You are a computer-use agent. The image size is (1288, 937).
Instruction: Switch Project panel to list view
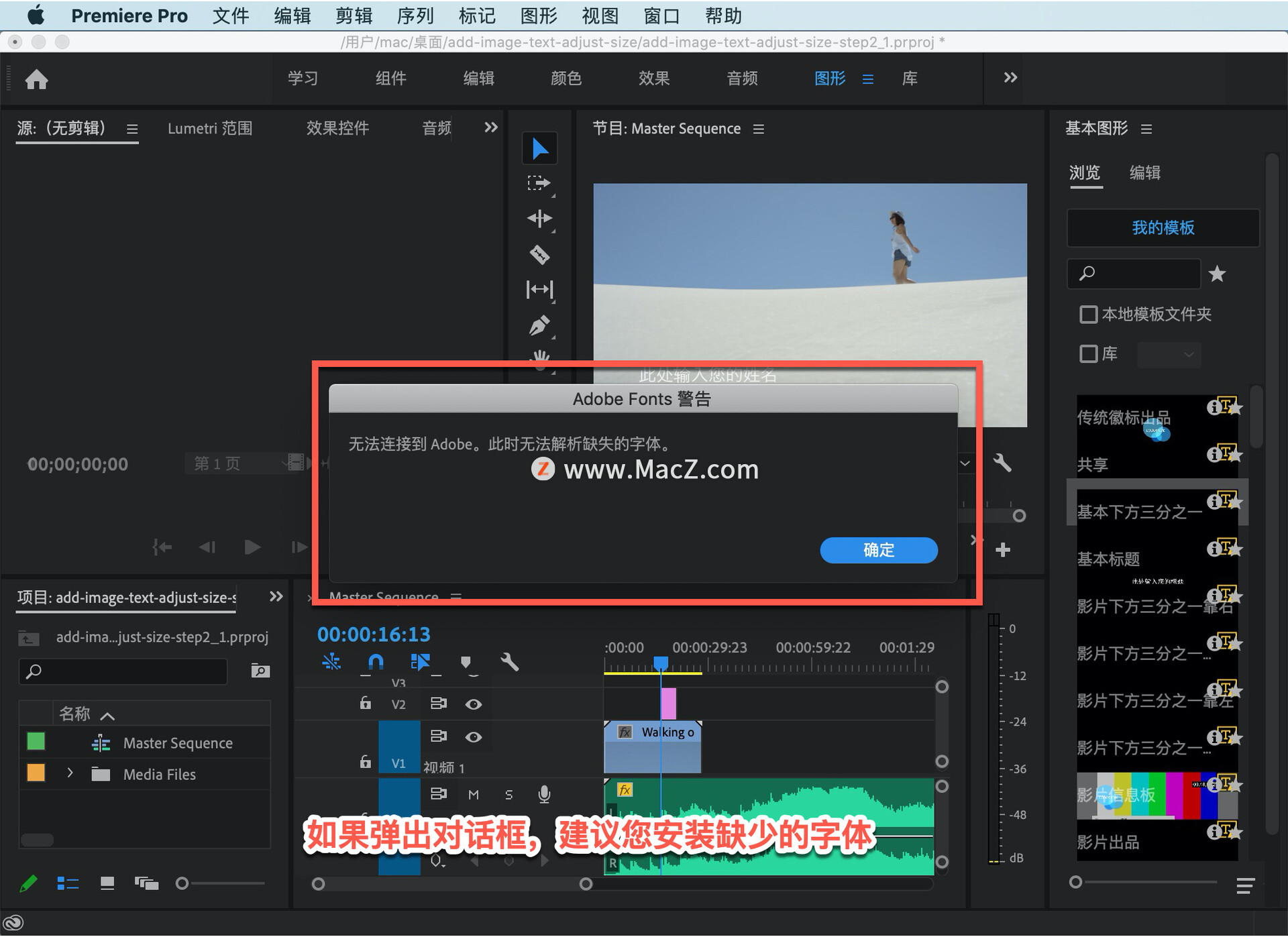[68, 883]
